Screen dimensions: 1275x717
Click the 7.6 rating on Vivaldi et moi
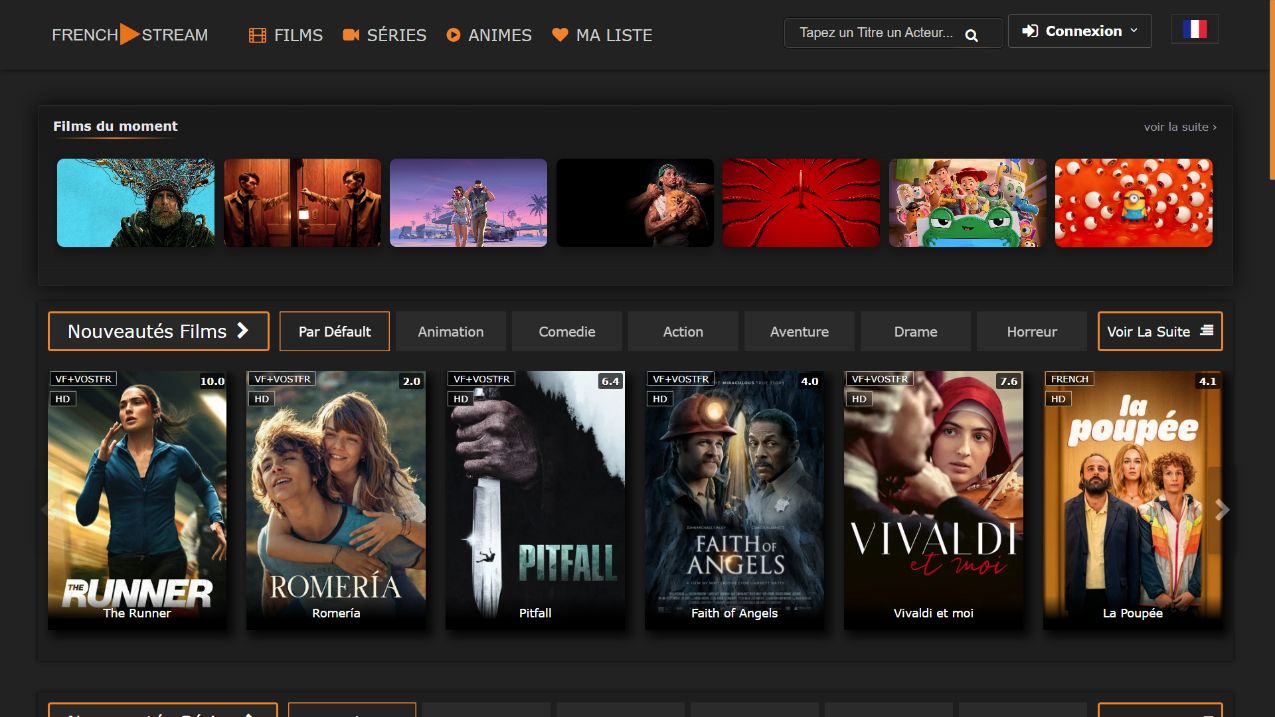[x=1009, y=381]
